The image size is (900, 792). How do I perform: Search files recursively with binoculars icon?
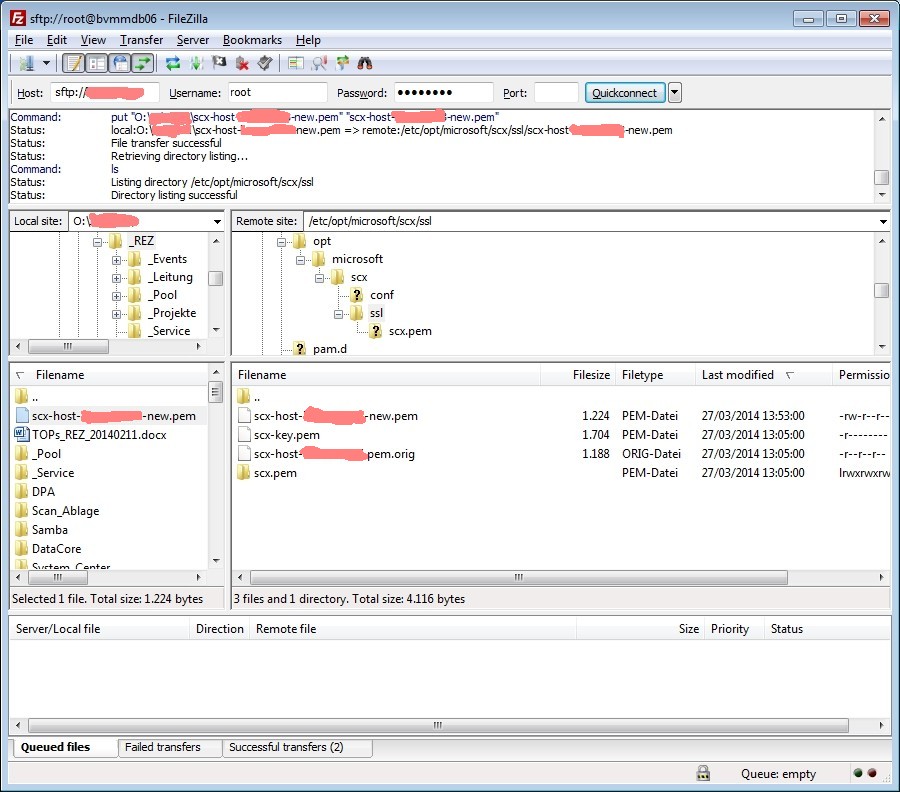[365, 63]
